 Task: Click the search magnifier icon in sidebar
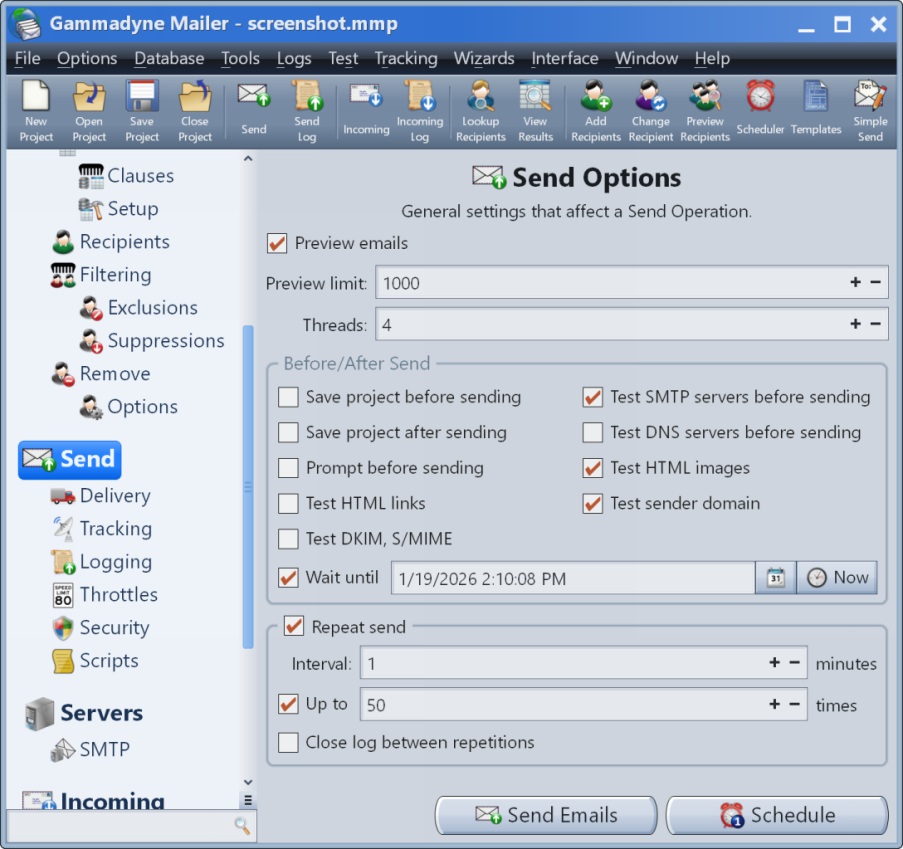tap(242, 825)
